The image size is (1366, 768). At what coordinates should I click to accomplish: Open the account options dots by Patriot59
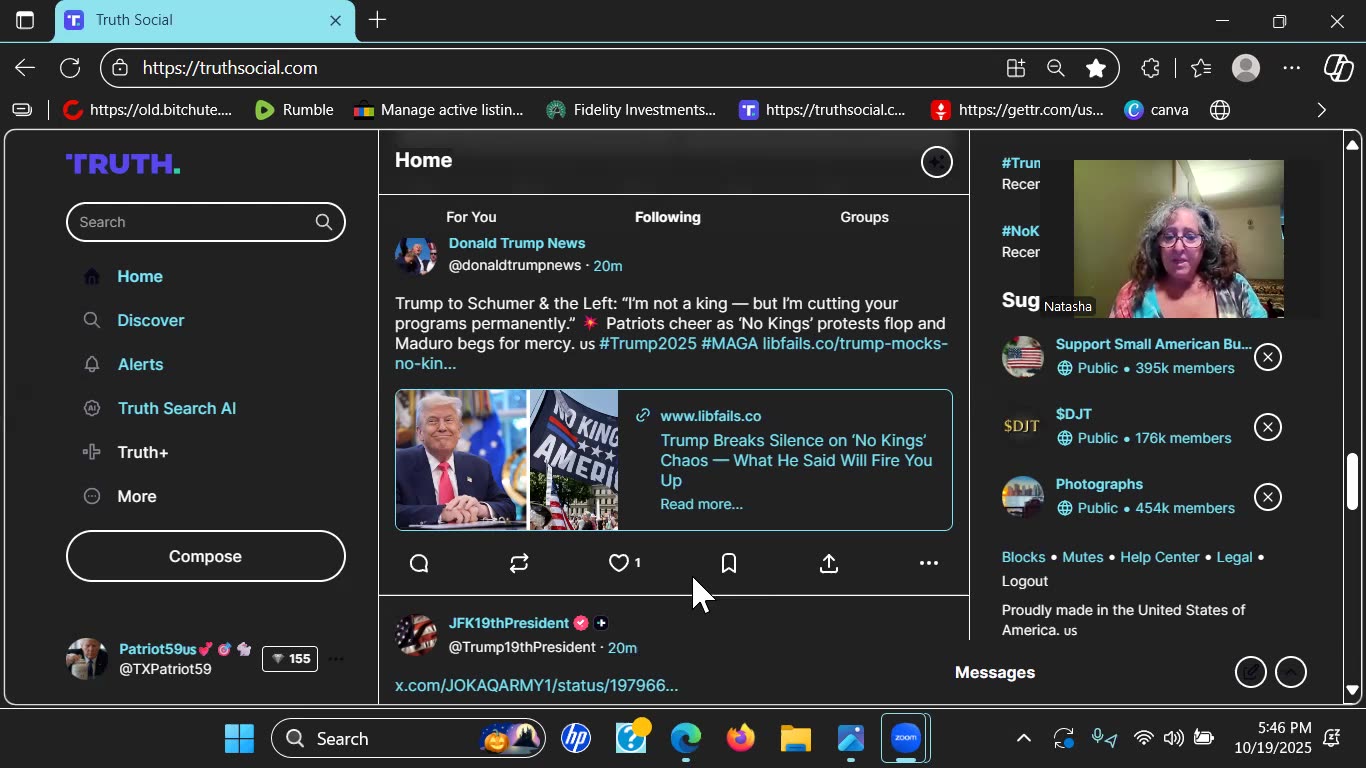click(x=336, y=659)
